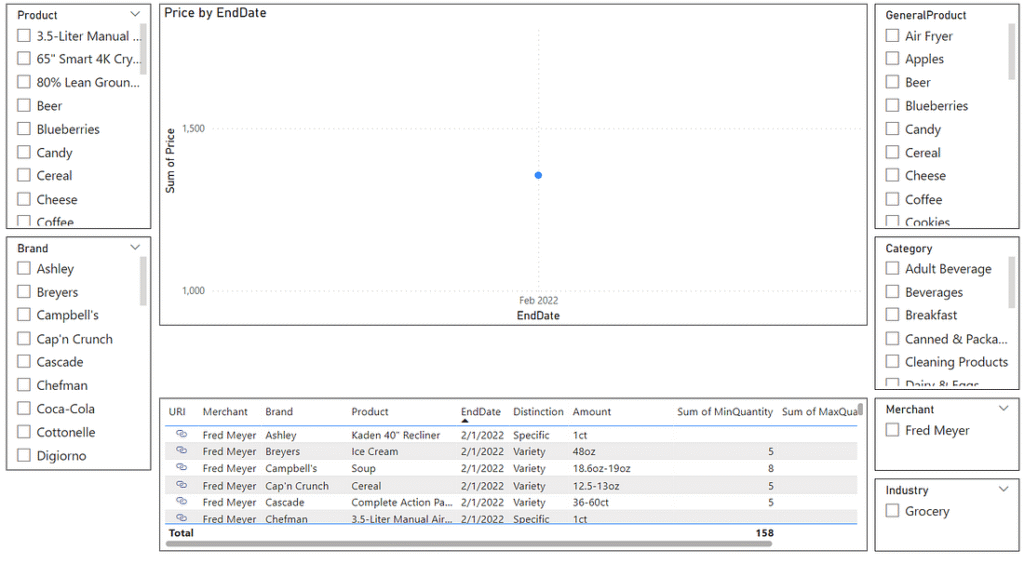The width and height of the screenshot is (1024, 564).
Task: Expand the Industry slicer dropdown arrow
Action: pos(1004,489)
